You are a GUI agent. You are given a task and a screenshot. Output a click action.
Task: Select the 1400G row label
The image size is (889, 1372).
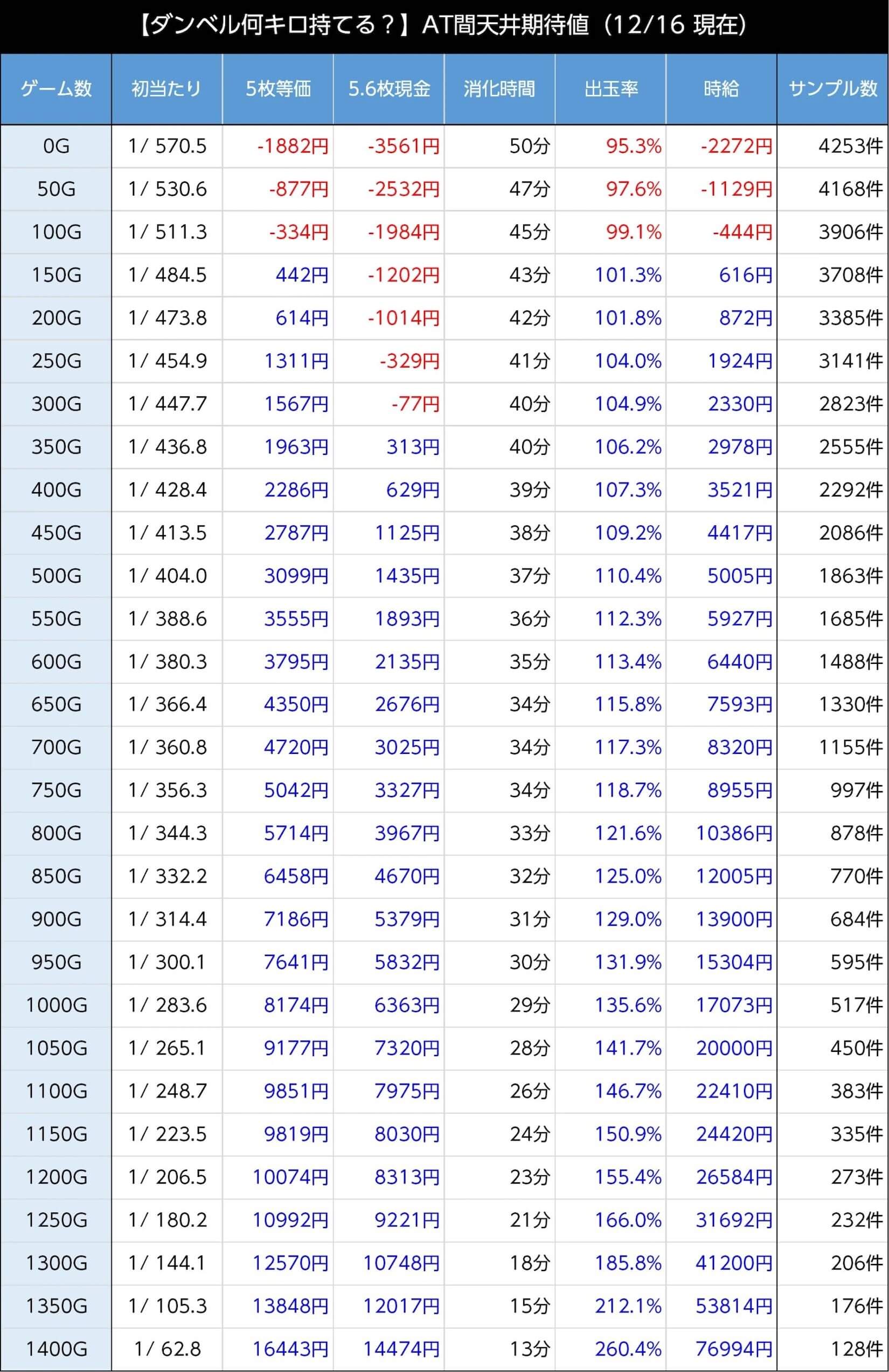point(56,1349)
